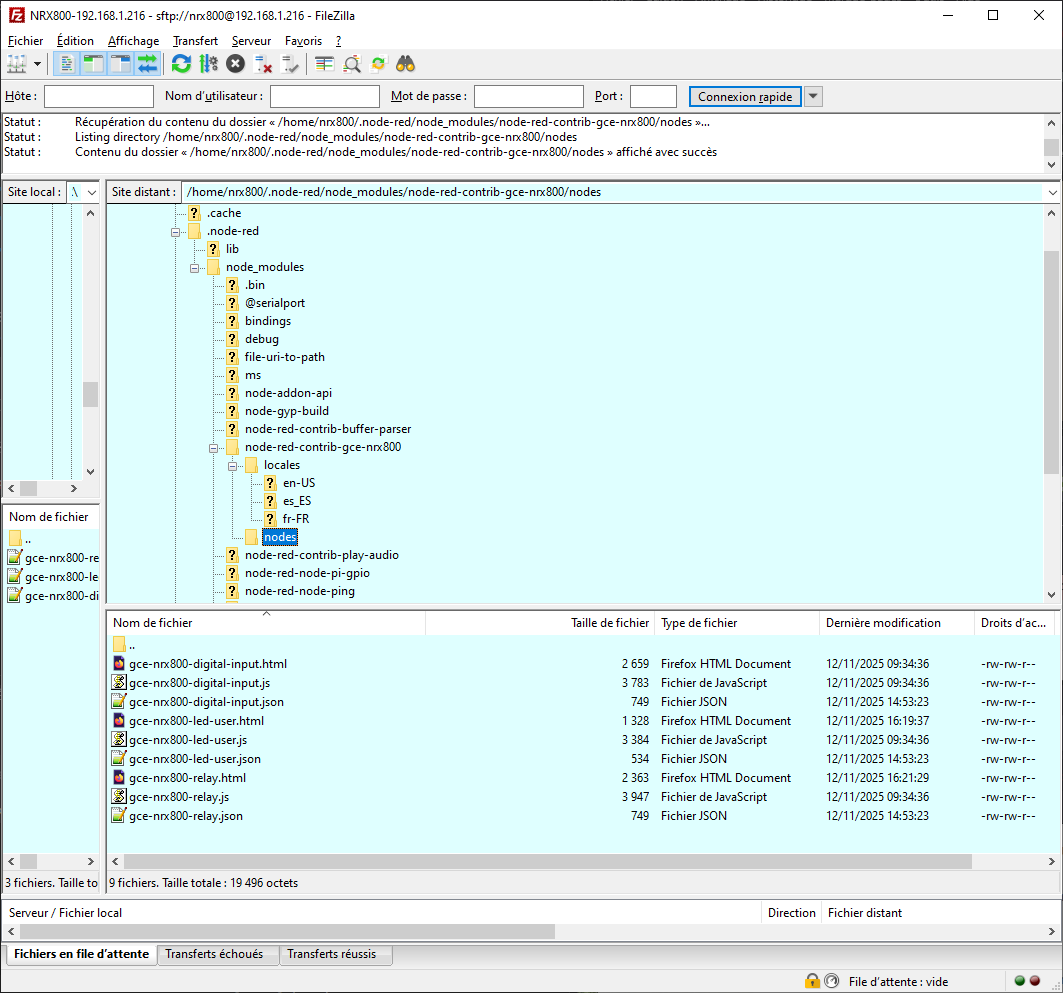This screenshot has height=993, width=1063.
Task: Click the process transfer queue icon
Action: point(208,64)
